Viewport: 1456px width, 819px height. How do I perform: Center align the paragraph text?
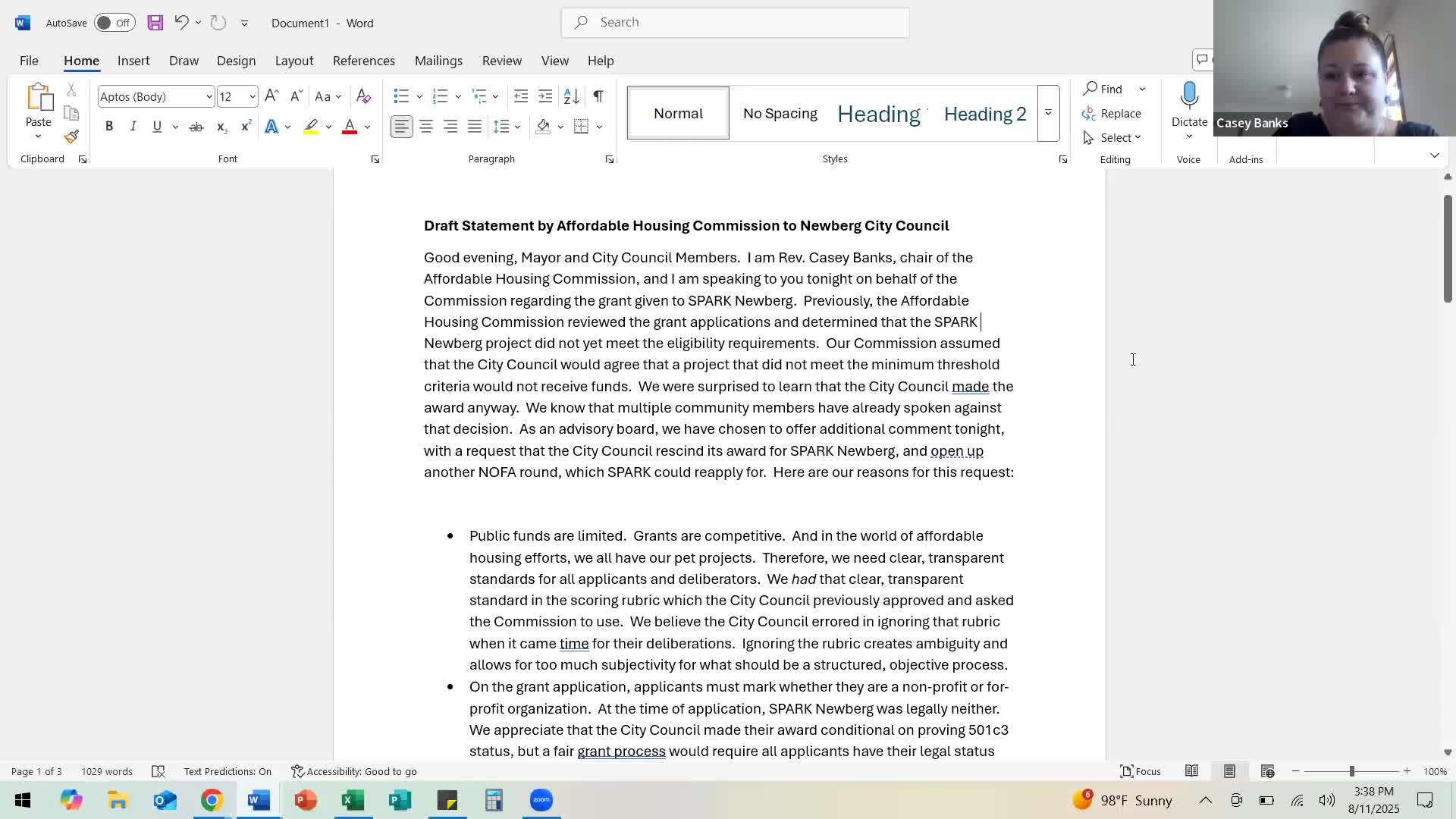pos(426,127)
